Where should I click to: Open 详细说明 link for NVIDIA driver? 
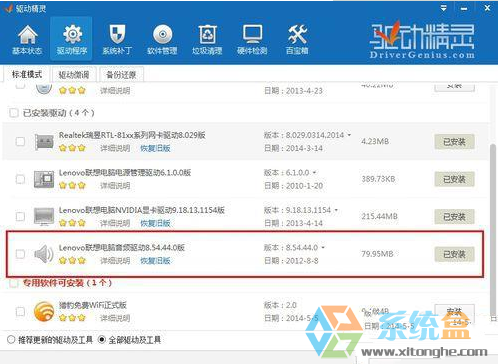point(115,223)
